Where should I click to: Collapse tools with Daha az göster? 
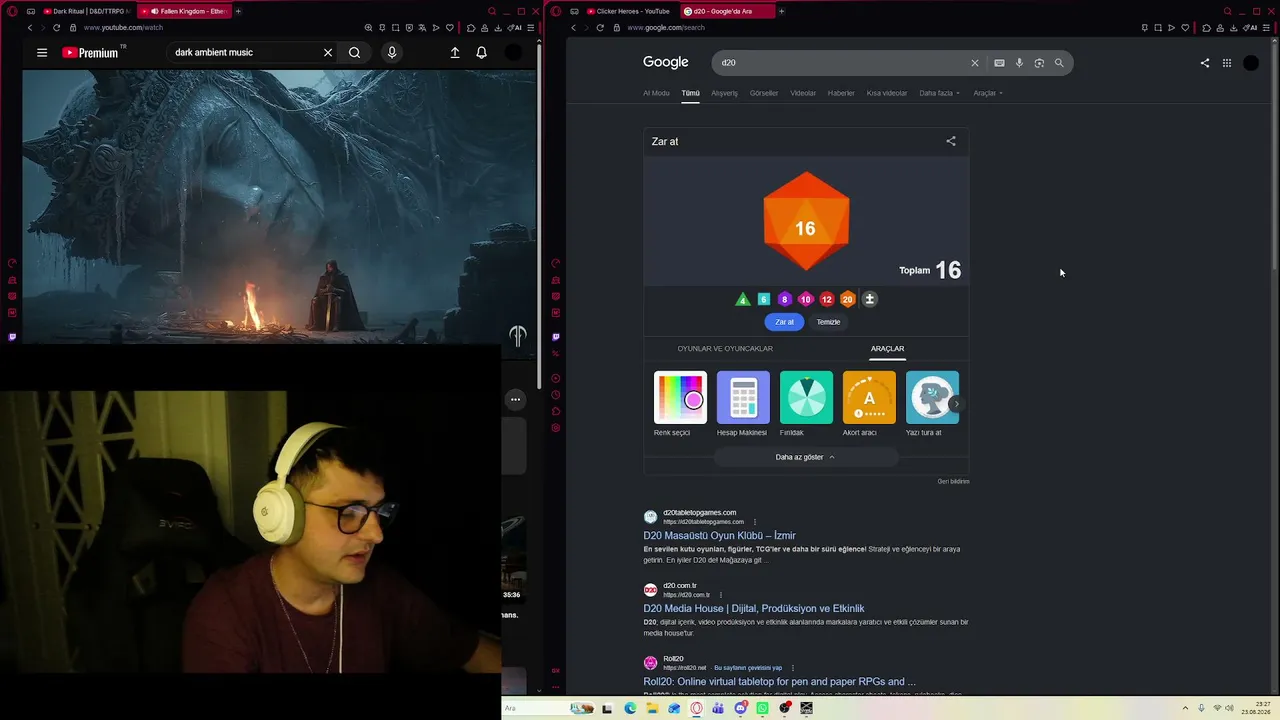[x=805, y=457]
